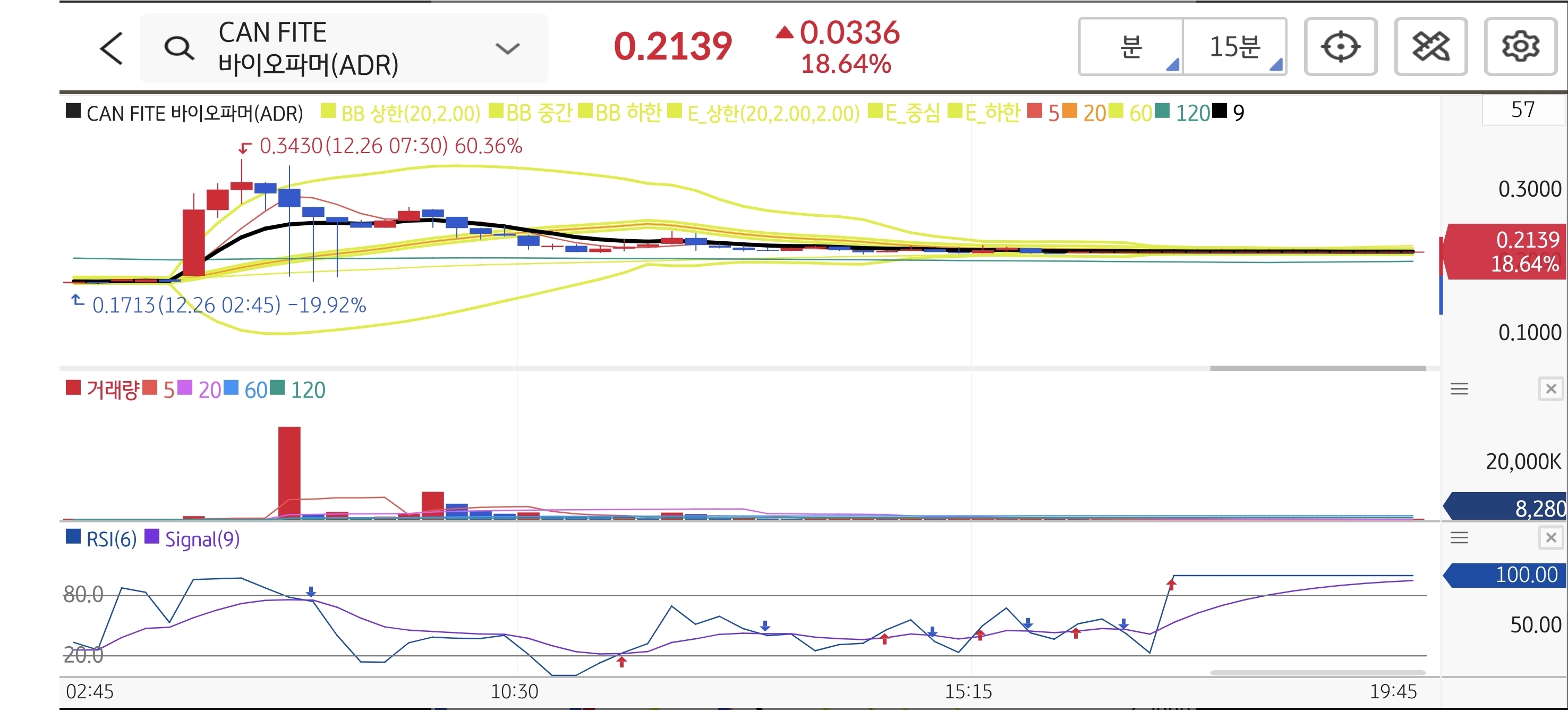This screenshot has height=710, width=1568.
Task: Close the volume indicator panel
Action: (x=1550, y=388)
